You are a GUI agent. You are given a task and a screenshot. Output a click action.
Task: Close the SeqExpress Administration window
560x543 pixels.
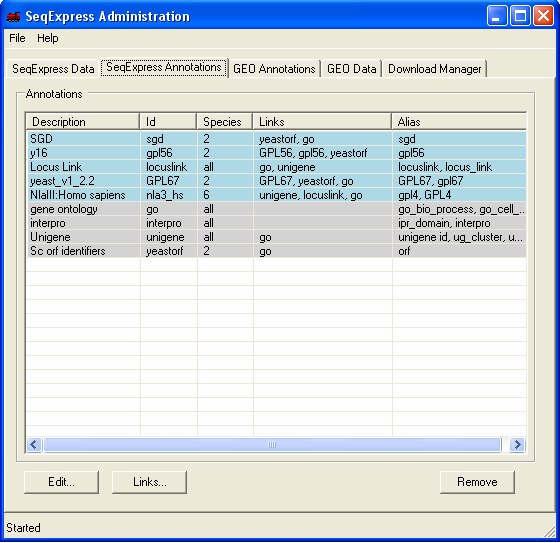coord(543,16)
